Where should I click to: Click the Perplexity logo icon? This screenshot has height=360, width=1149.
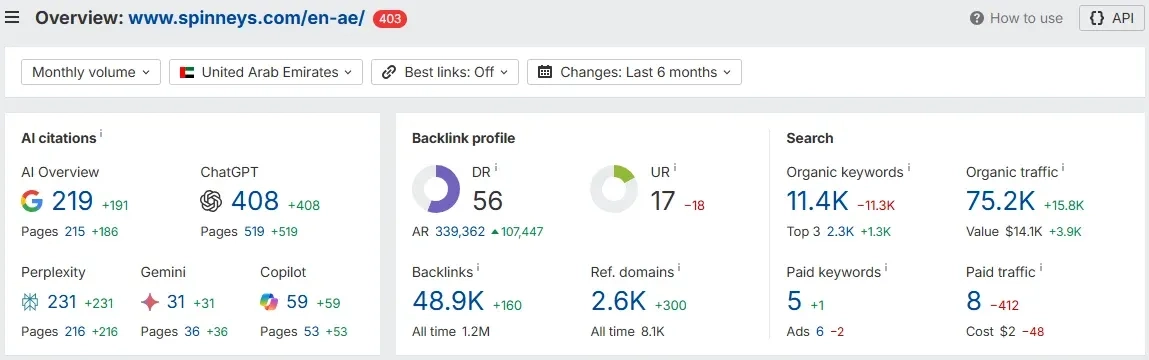[x=31, y=302]
